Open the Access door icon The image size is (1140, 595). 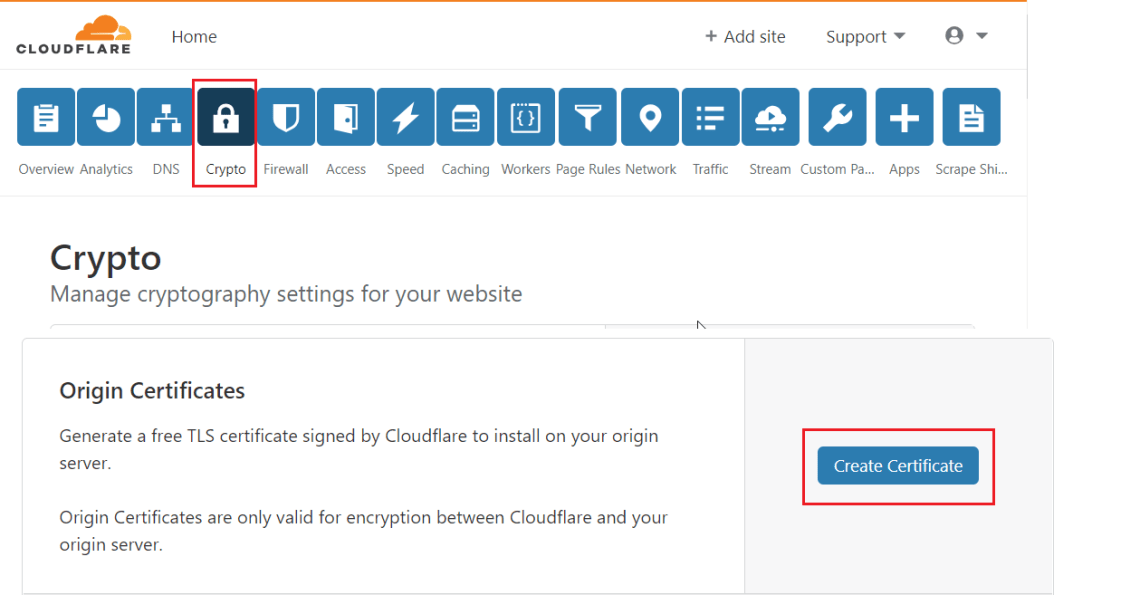click(x=346, y=118)
